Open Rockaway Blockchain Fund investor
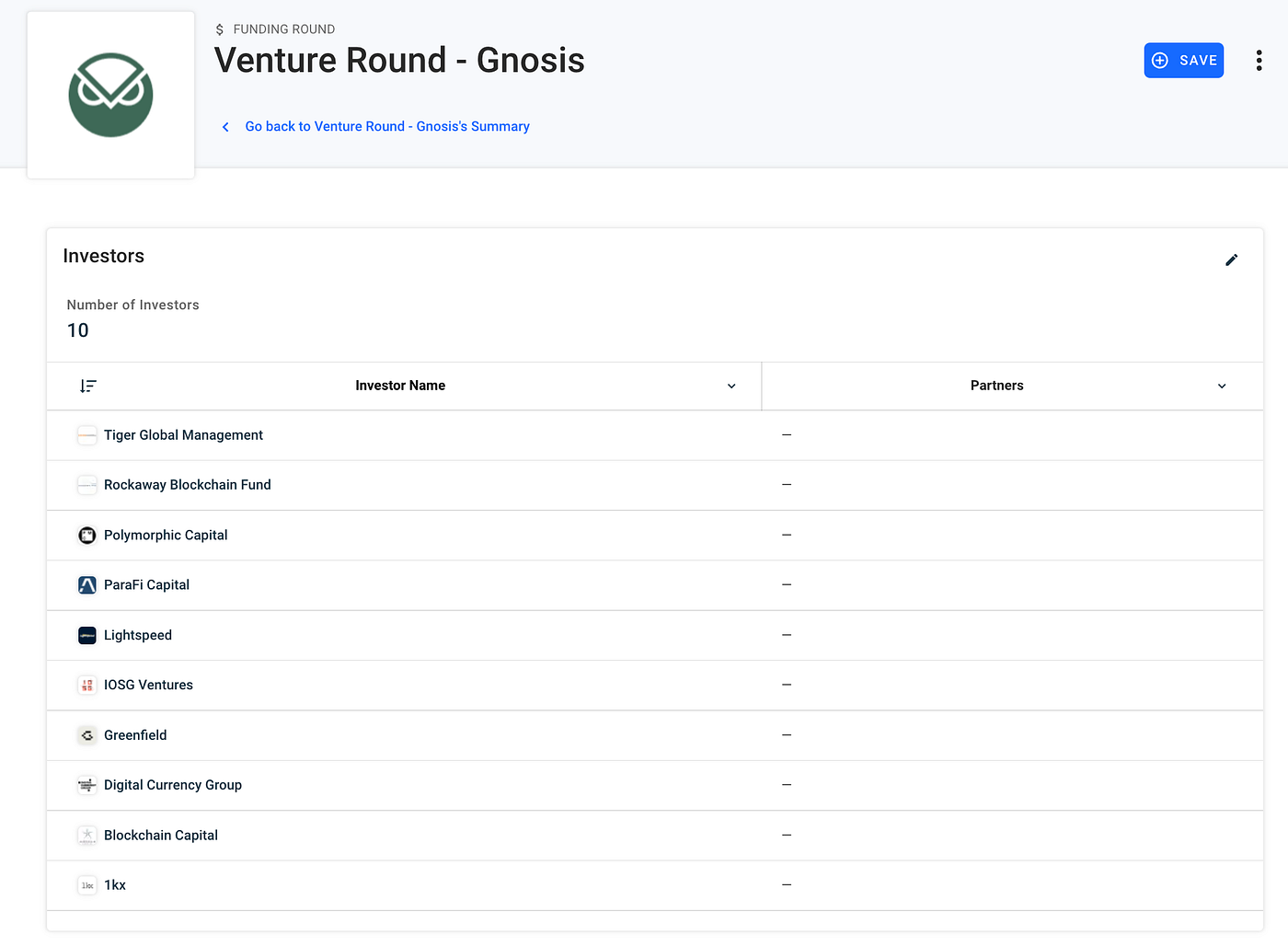This screenshot has width=1288, height=946. pos(187,485)
